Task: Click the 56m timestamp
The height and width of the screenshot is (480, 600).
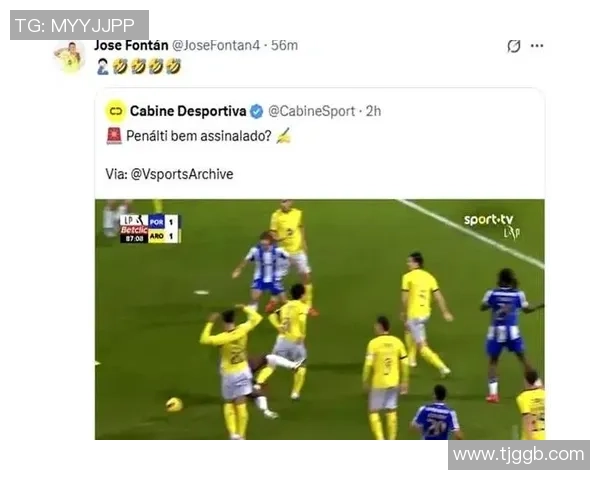Action: pyautogui.click(x=284, y=46)
